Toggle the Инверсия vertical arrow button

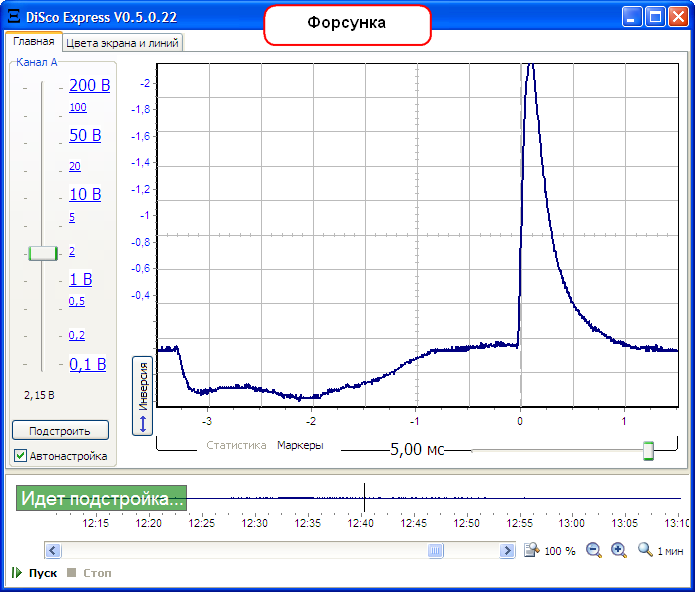[142, 396]
